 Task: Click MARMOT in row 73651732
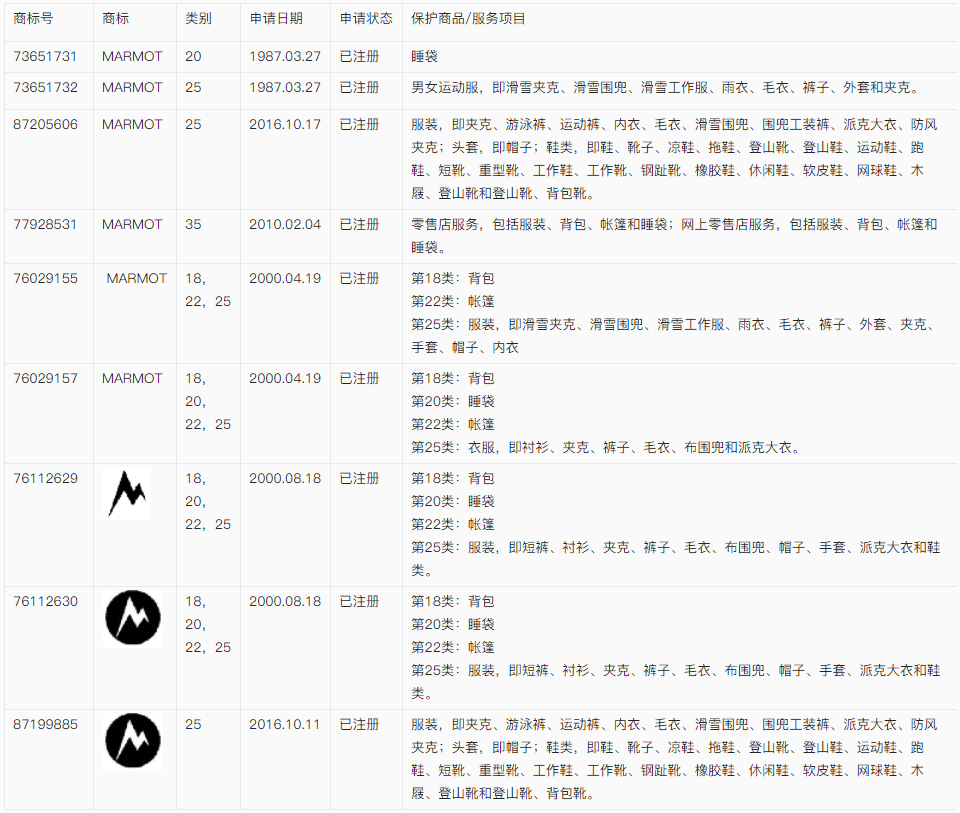coord(132,88)
